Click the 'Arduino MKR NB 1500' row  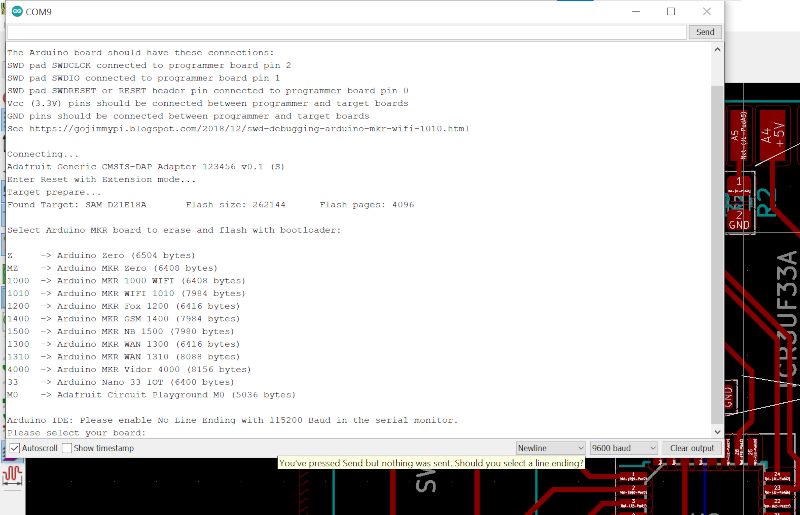click(120, 332)
